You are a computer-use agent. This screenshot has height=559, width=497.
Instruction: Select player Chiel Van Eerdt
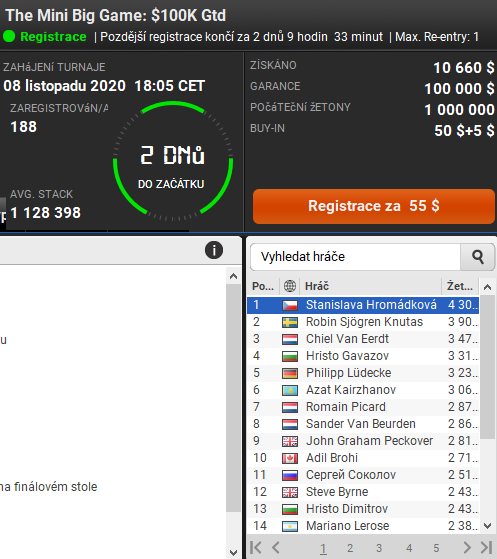coord(363,339)
